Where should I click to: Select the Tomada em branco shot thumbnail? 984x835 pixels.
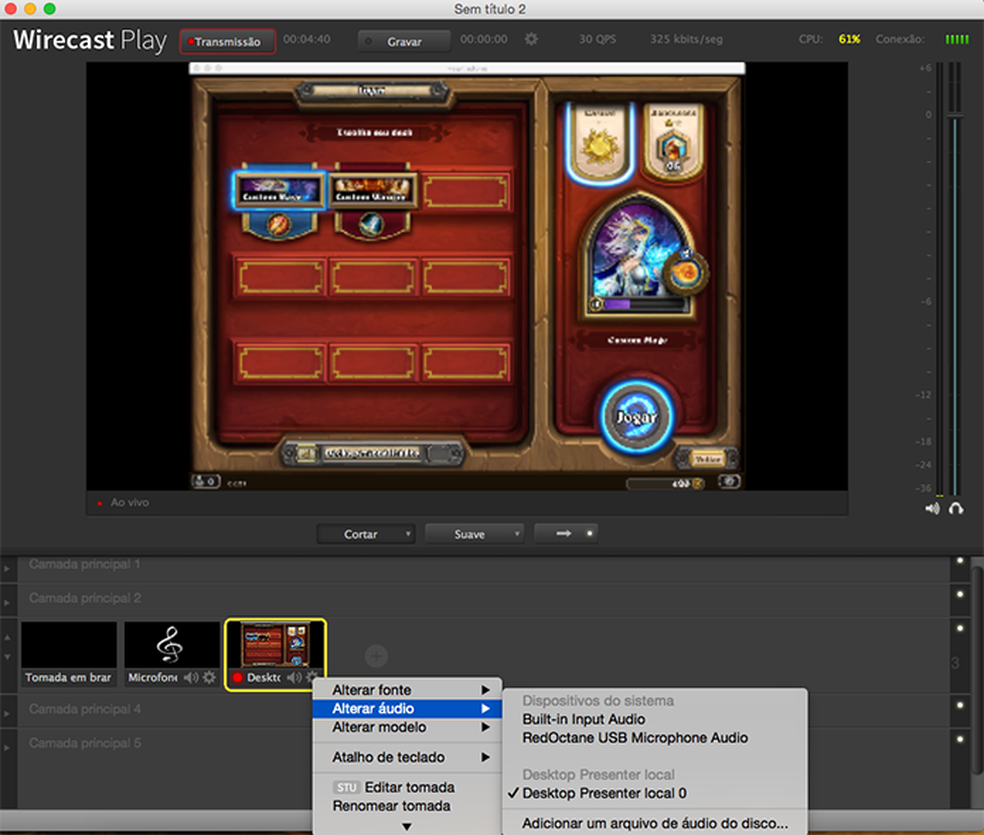[69, 653]
